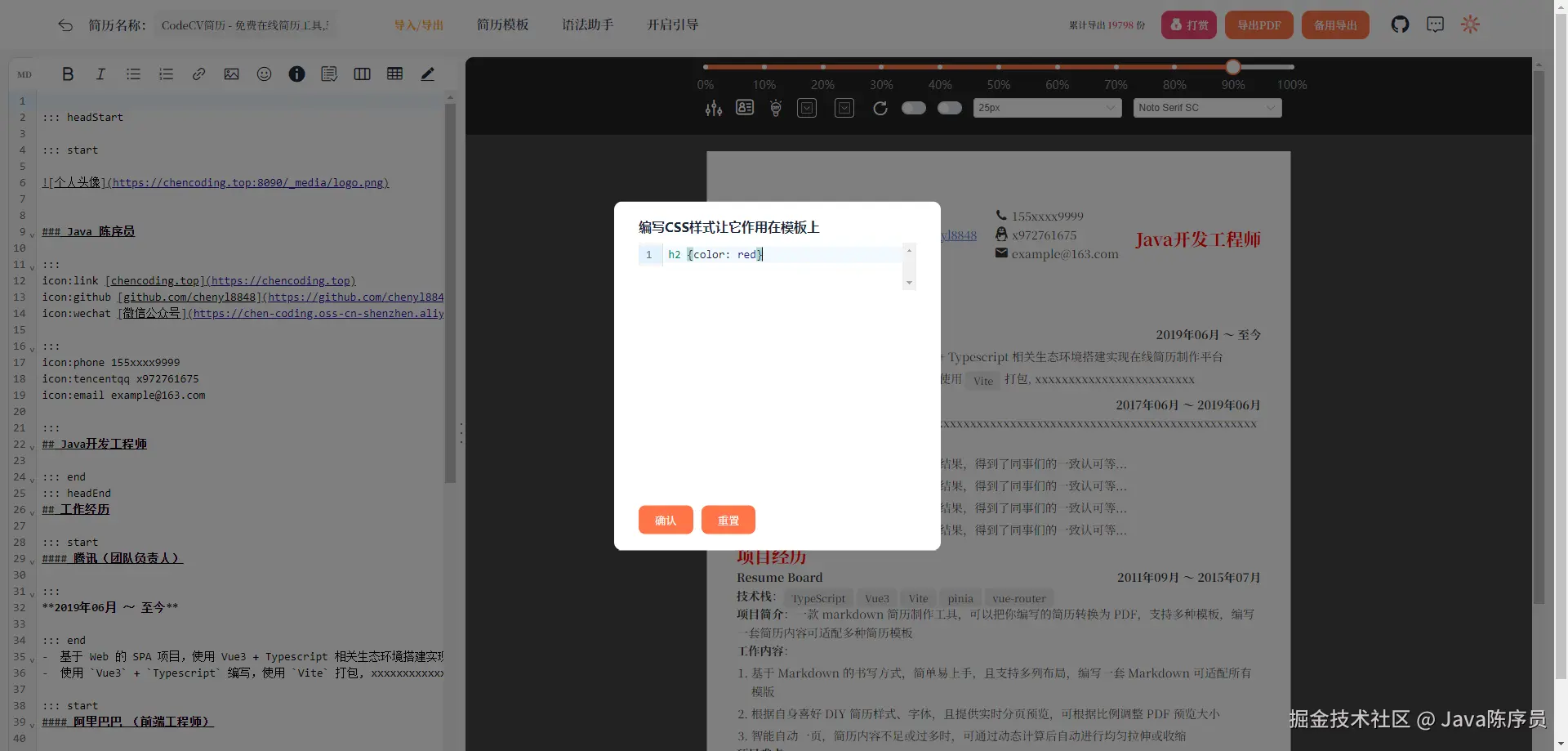Screen dimensions: 1568x751
Task: Click the info circle icon in editor toolbar
Action: pos(296,74)
